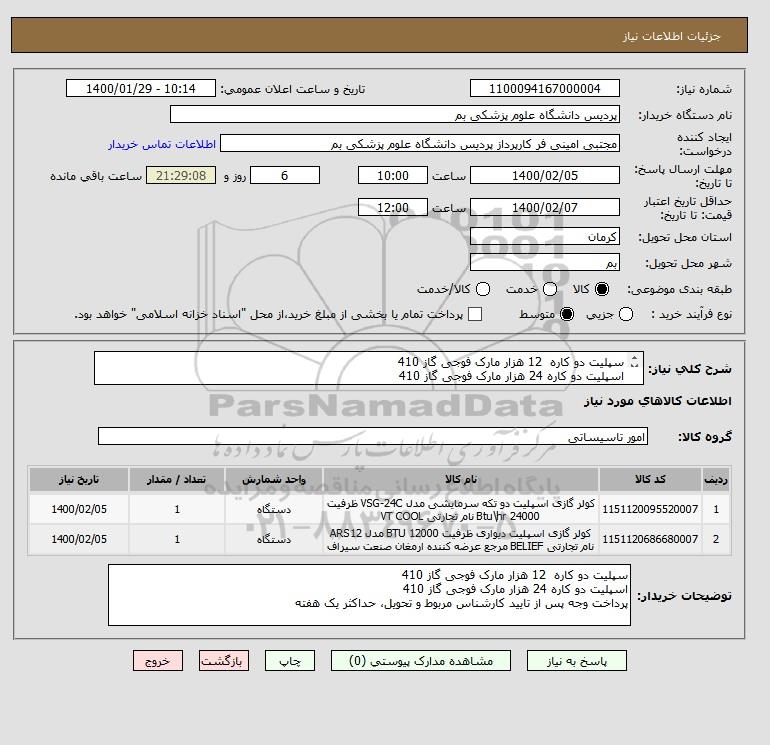This screenshot has width=770, height=745.
Task: Click the اطلاعات کالاهای مورد نیاز heading
Action: point(658,401)
